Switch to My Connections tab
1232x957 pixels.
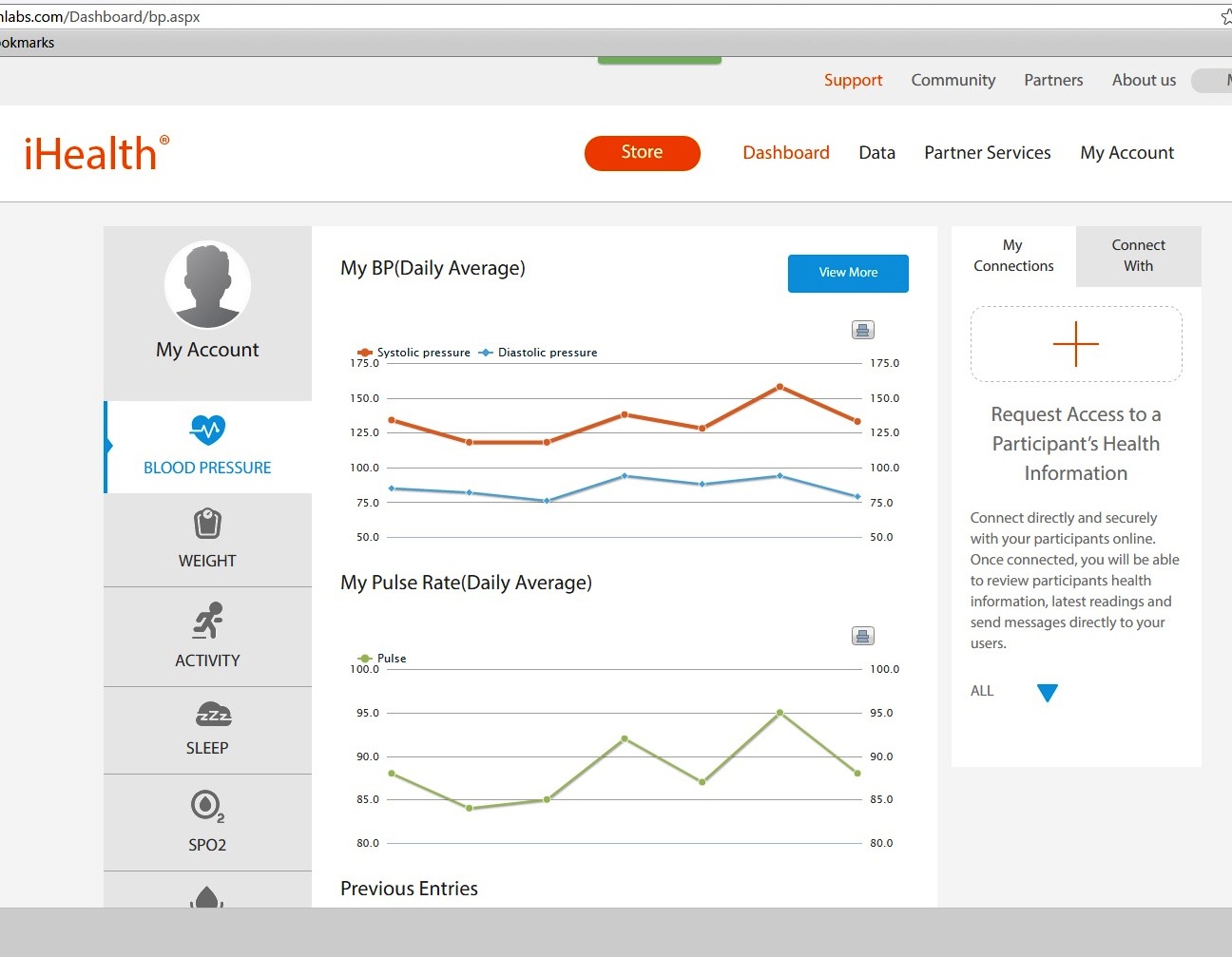(1013, 256)
